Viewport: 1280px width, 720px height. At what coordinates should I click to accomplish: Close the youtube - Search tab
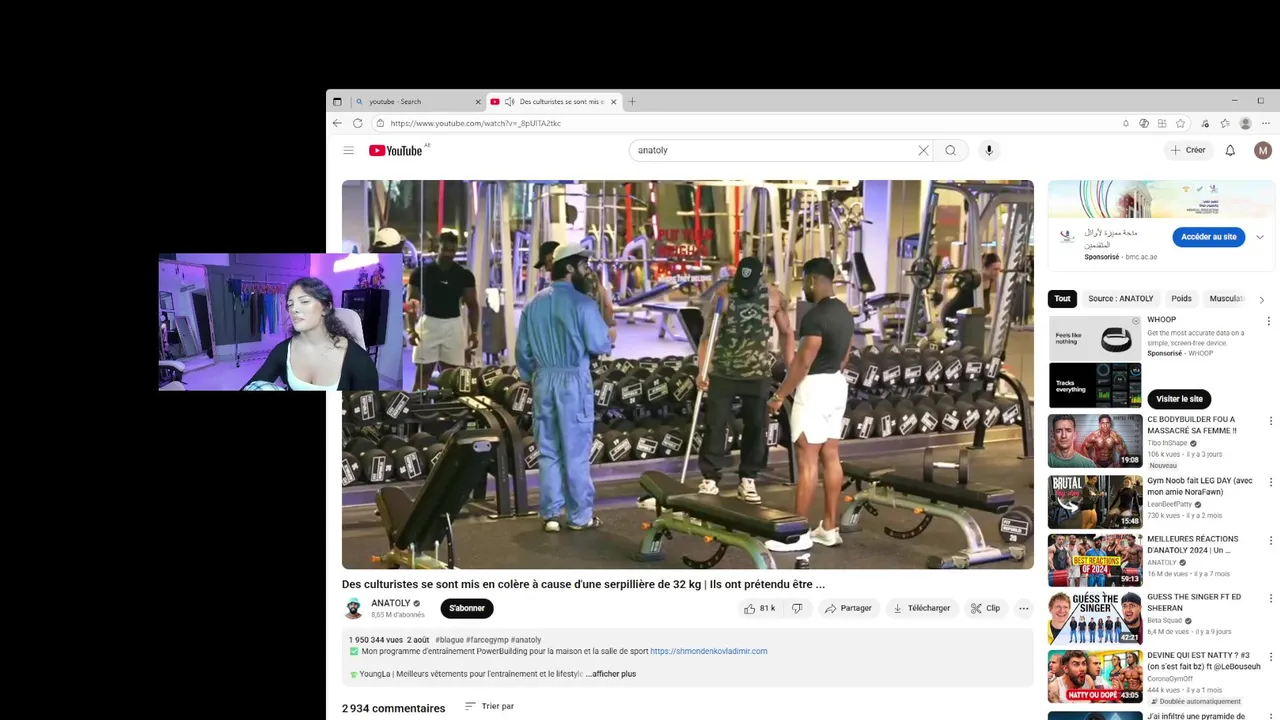pyautogui.click(x=477, y=101)
